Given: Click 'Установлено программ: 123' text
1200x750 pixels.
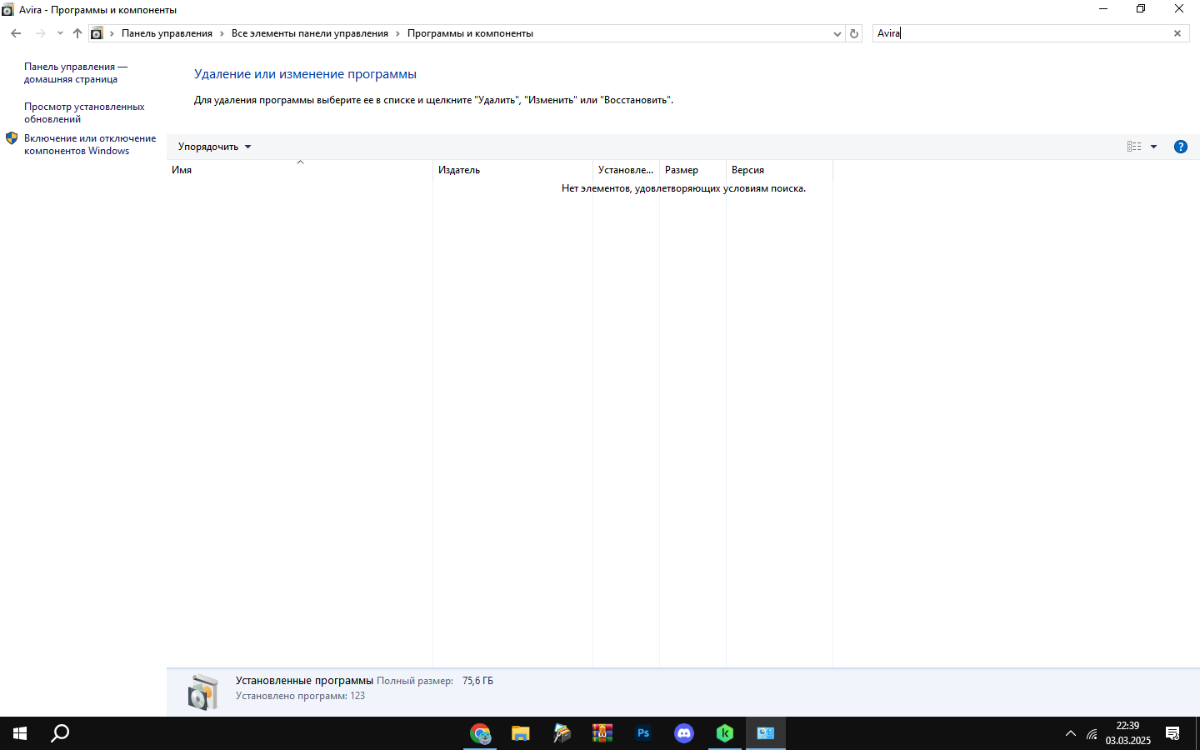Looking at the screenshot, I should click(x=300, y=695).
